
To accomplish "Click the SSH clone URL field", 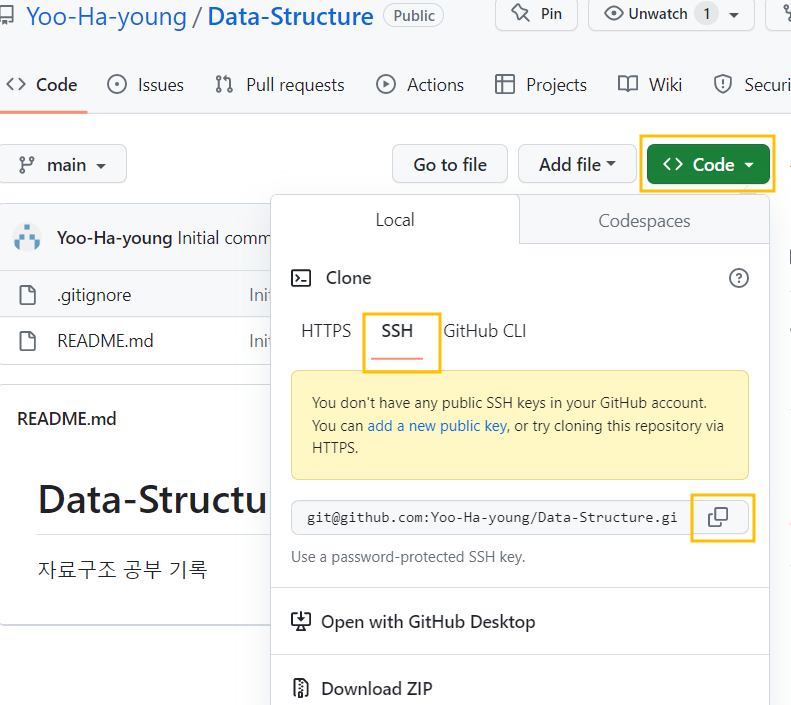I will 491,517.
